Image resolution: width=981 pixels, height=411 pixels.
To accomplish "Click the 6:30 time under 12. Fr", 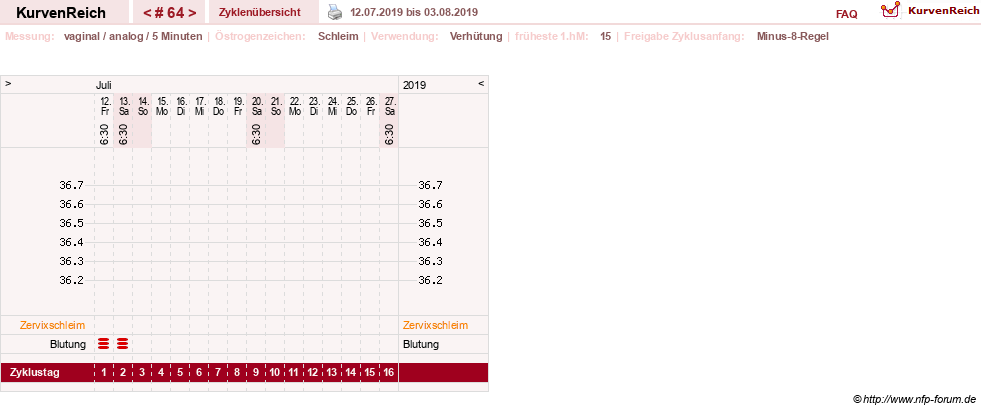I will [x=104, y=134].
